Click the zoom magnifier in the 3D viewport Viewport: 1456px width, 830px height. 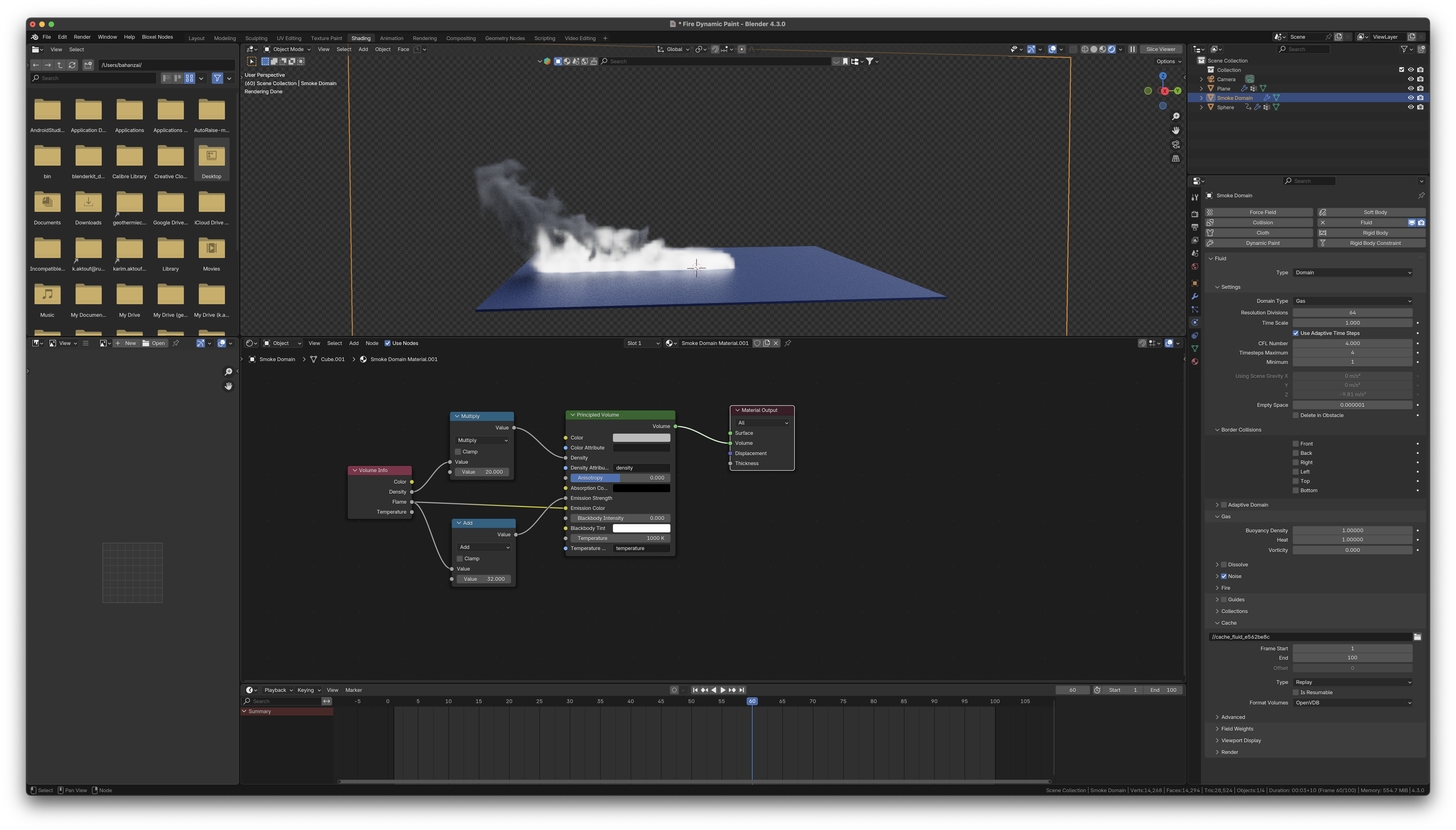[x=1176, y=117]
